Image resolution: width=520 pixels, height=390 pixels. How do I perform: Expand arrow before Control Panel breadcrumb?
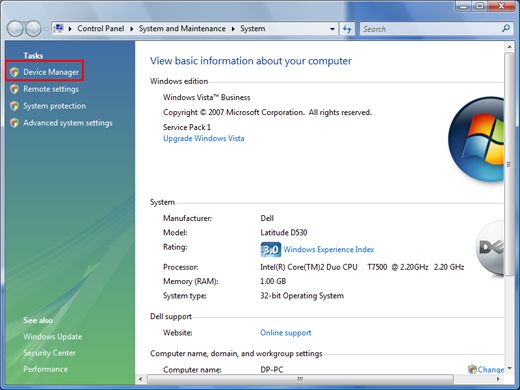70,29
